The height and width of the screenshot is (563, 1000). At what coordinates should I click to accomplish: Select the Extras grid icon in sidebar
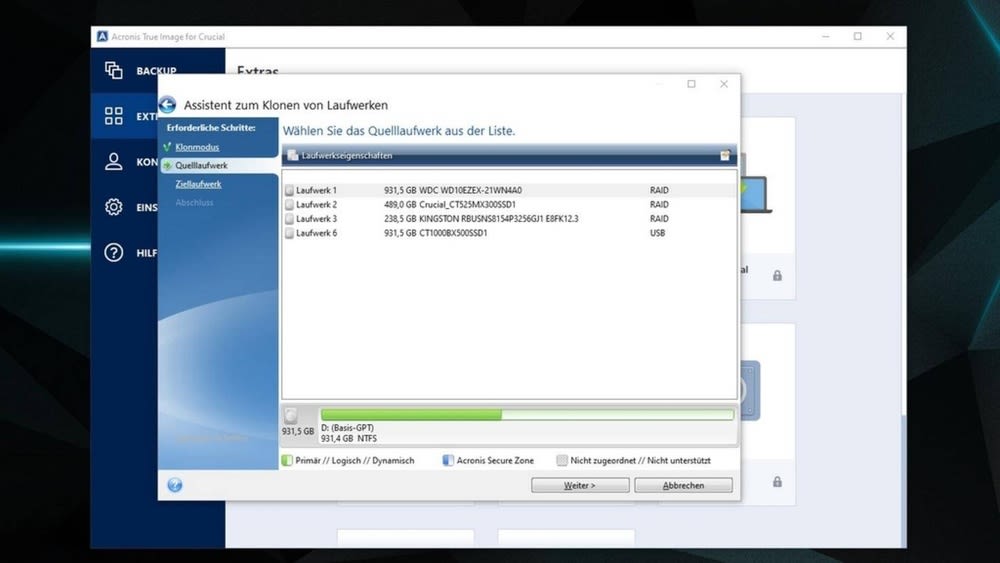point(114,115)
